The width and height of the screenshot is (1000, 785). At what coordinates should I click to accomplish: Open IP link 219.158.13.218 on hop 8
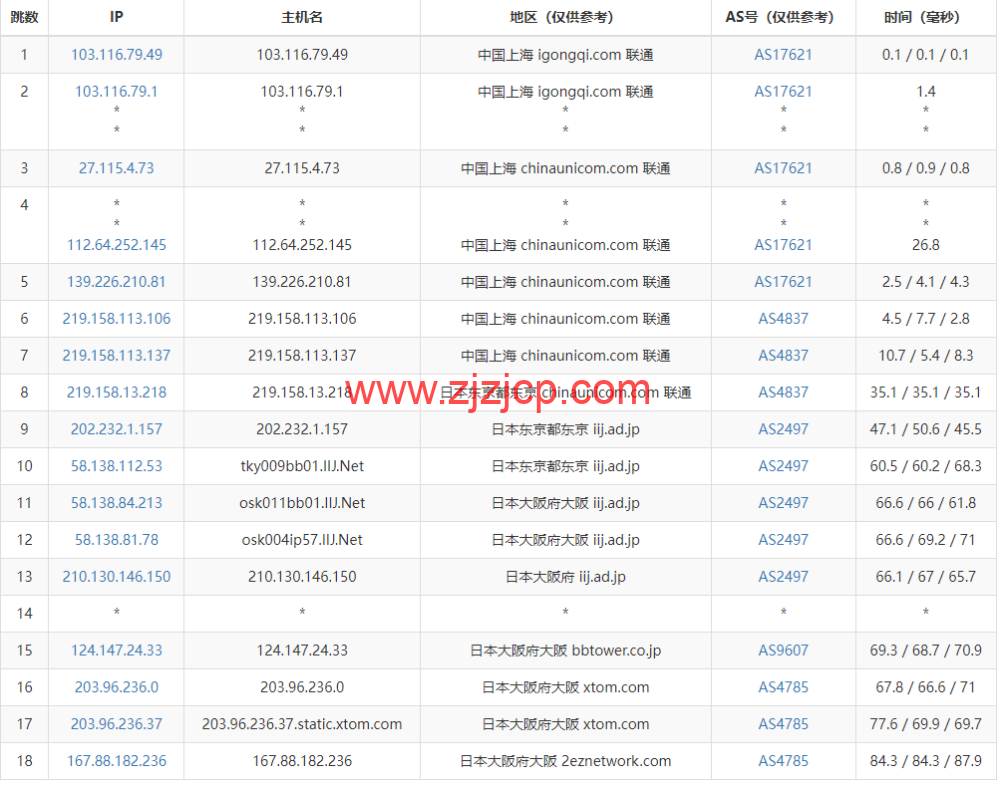coord(116,392)
